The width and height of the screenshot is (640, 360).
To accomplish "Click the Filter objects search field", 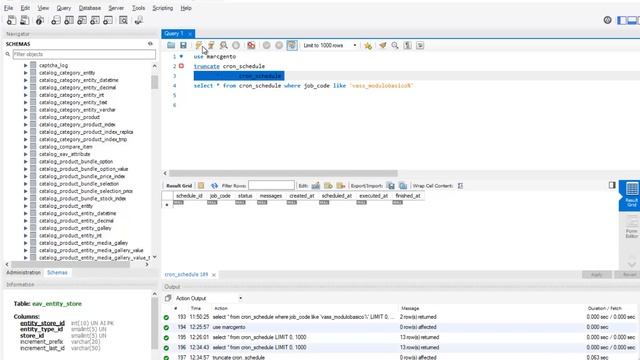I will click(84, 54).
